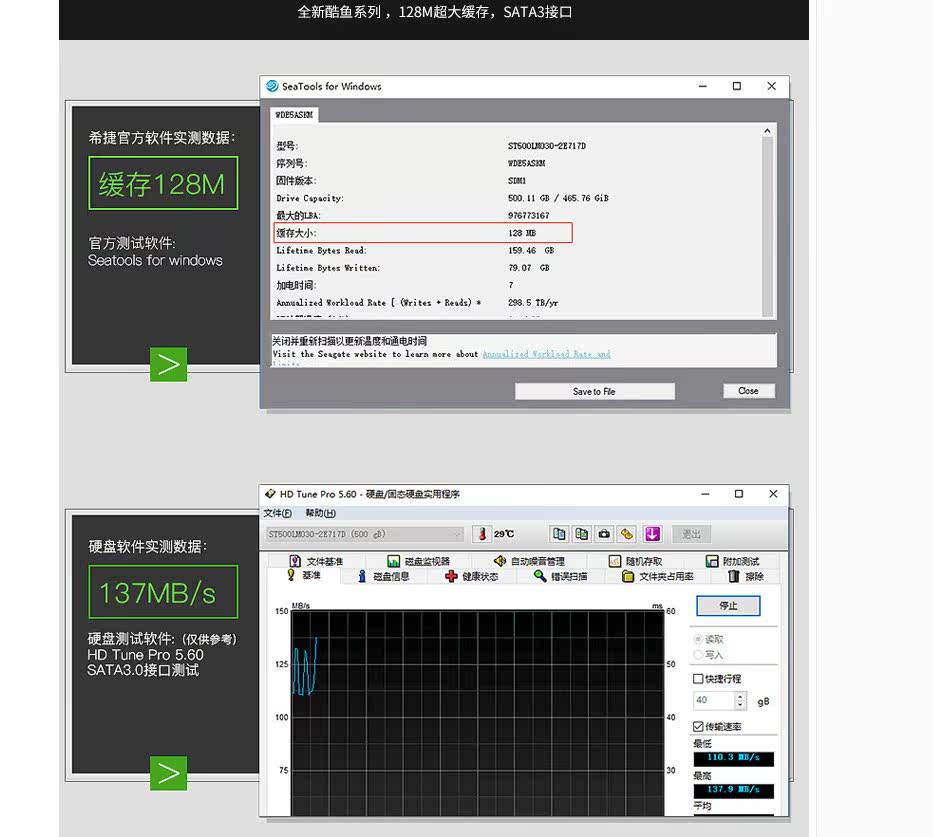Click the 40 gB short stroke input field
The width and height of the screenshot is (933, 837).
713,700
